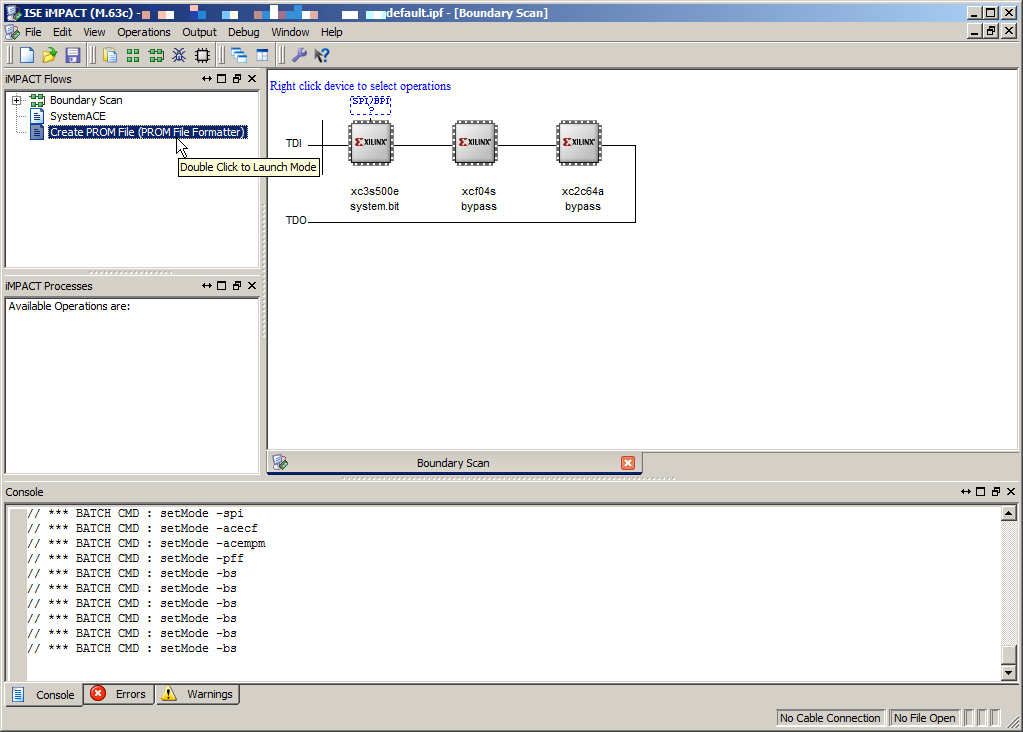Close the Boundary Scan tab with red X

click(x=628, y=463)
